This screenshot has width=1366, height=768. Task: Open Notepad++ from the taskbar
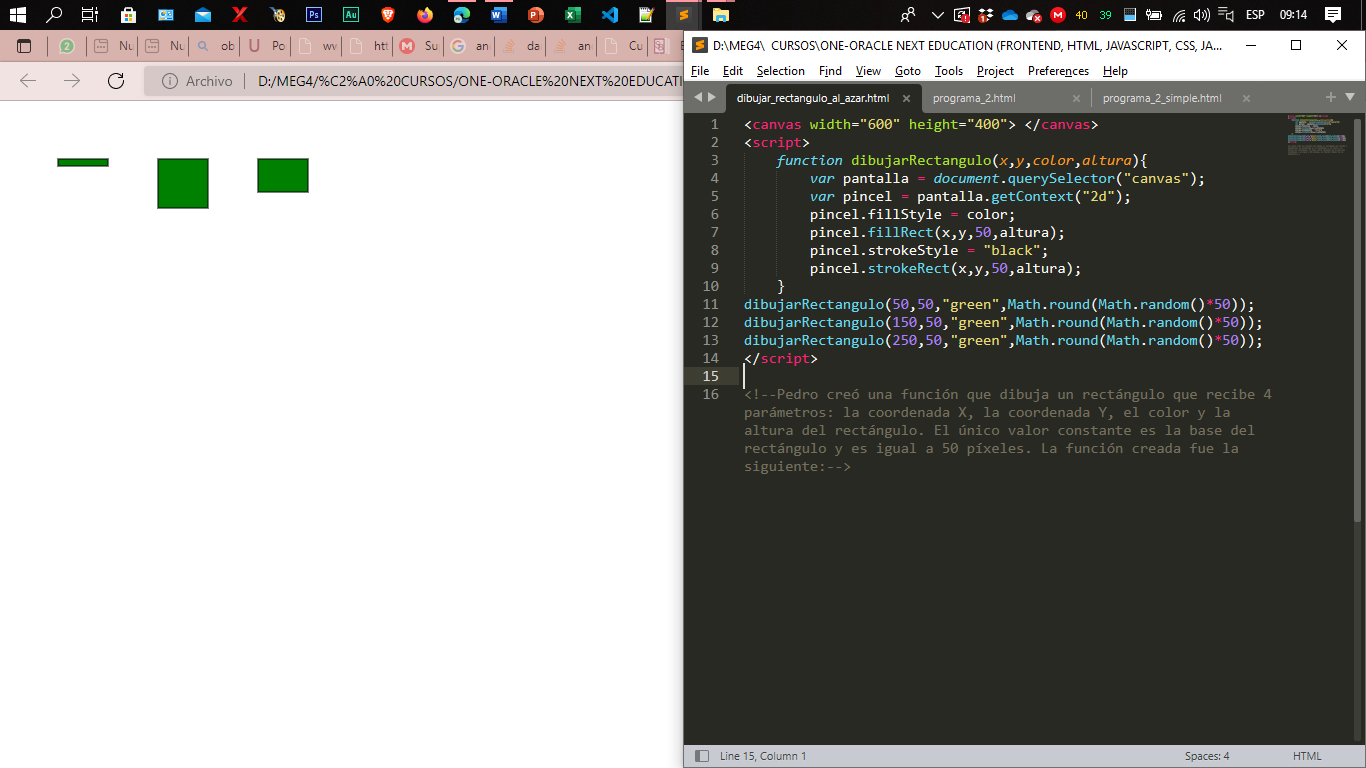[x=647, y=15]
